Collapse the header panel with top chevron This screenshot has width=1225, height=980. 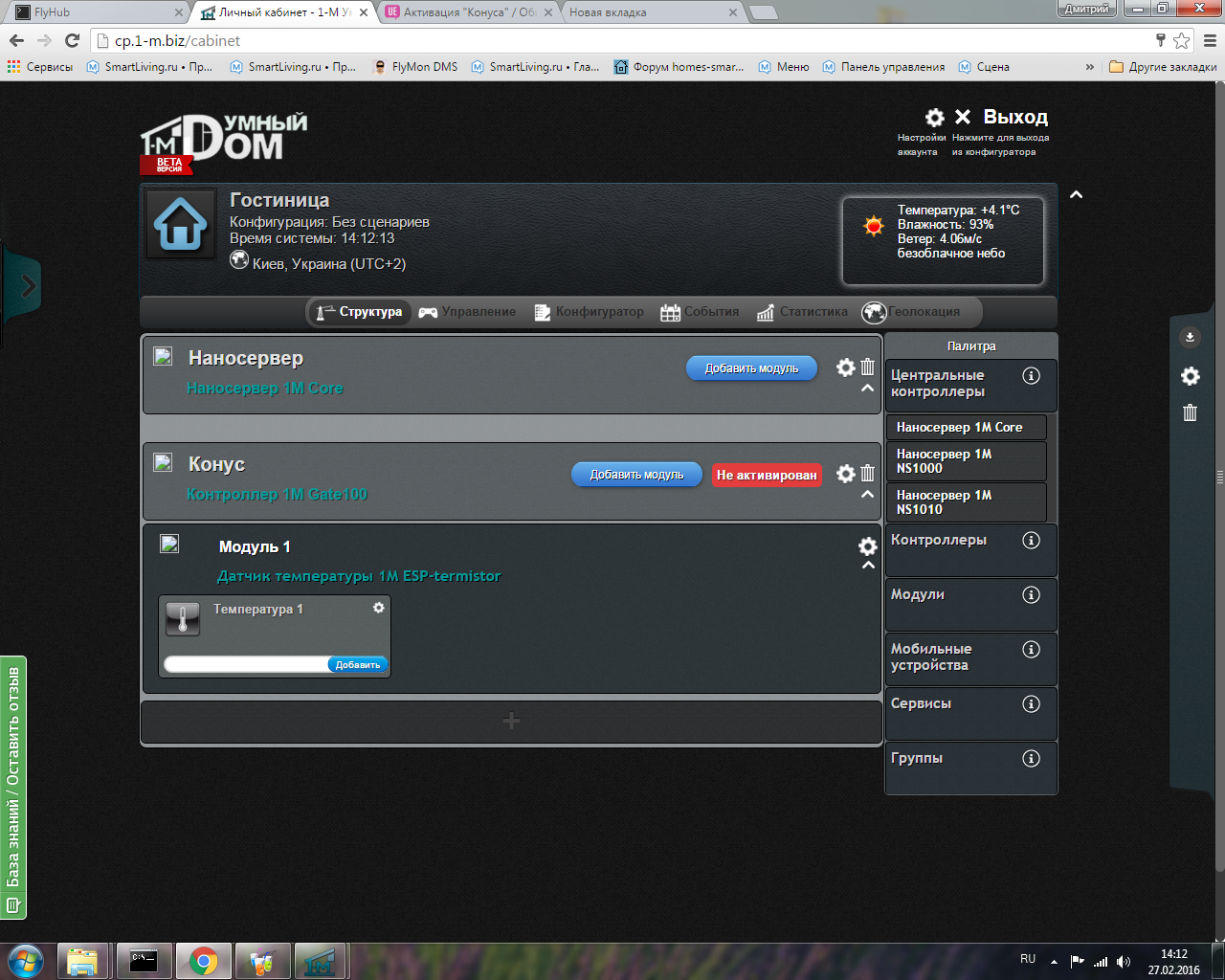(x=1076, y=194)
